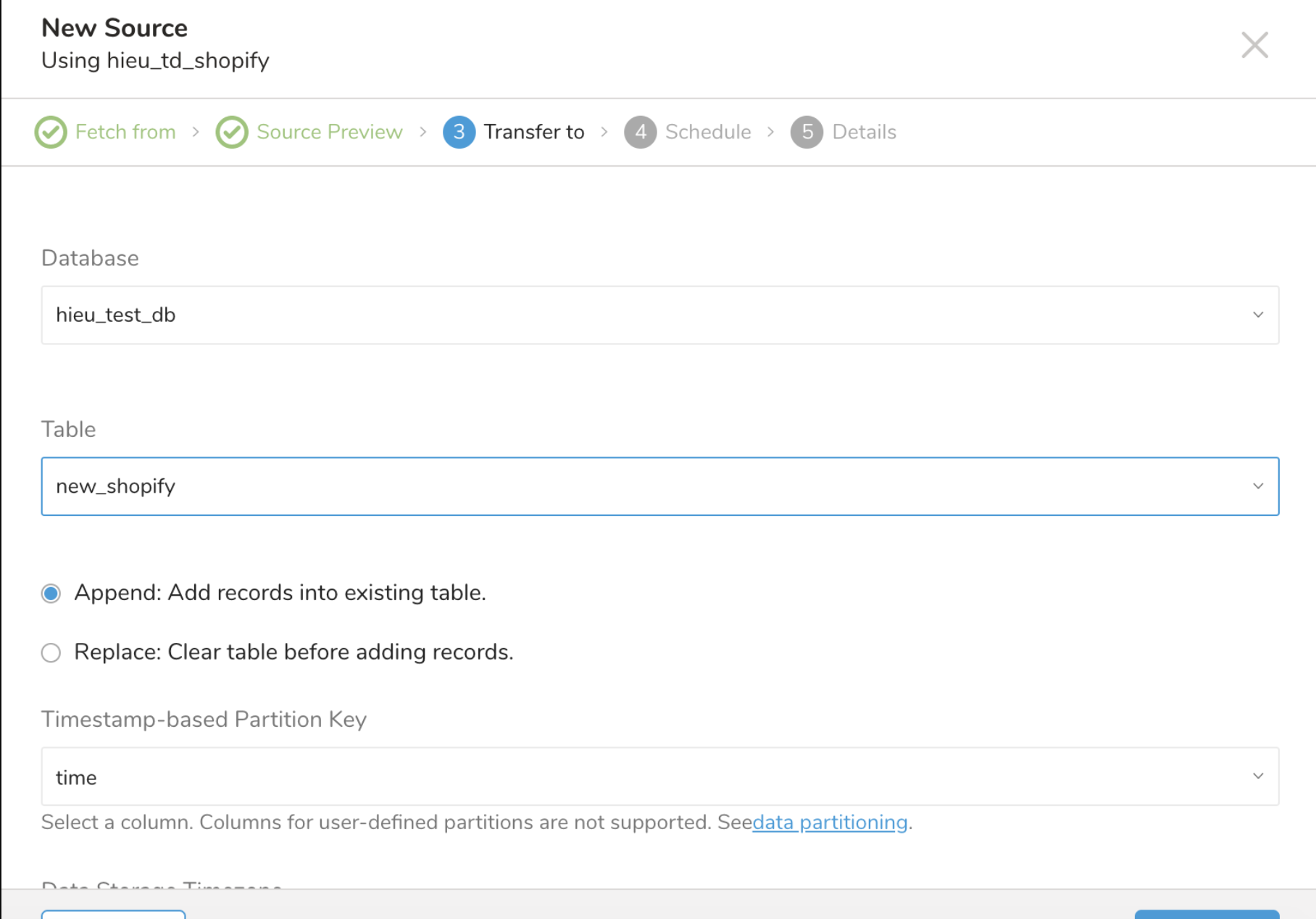Expand the Table dropdown arrow
This screenshot has height=919, width=1316.
pos(1258,486)
